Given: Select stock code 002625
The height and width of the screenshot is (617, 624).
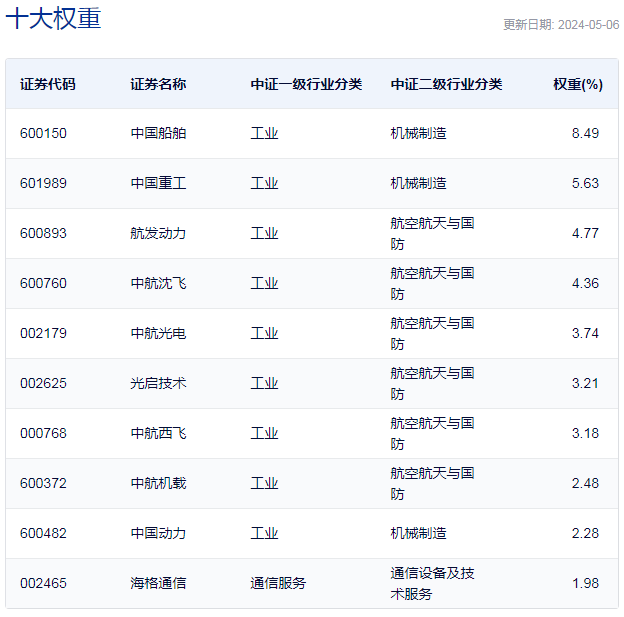Looking at the screenshot, I should tap(43, 383).
